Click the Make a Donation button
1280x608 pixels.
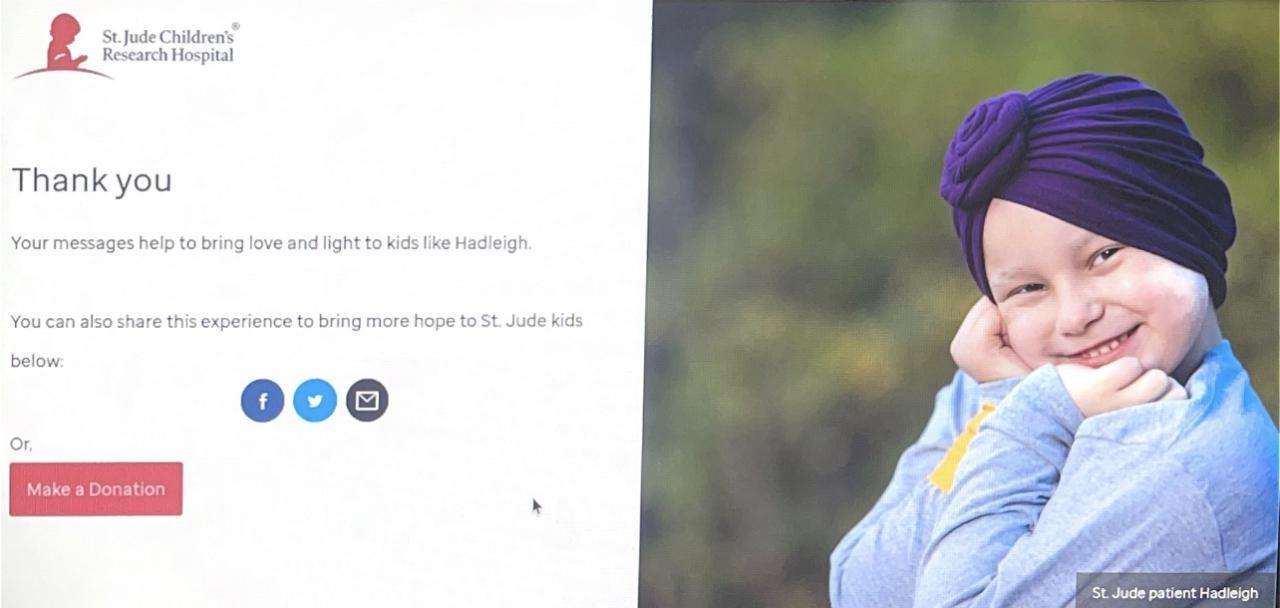(x=96, y=489)
